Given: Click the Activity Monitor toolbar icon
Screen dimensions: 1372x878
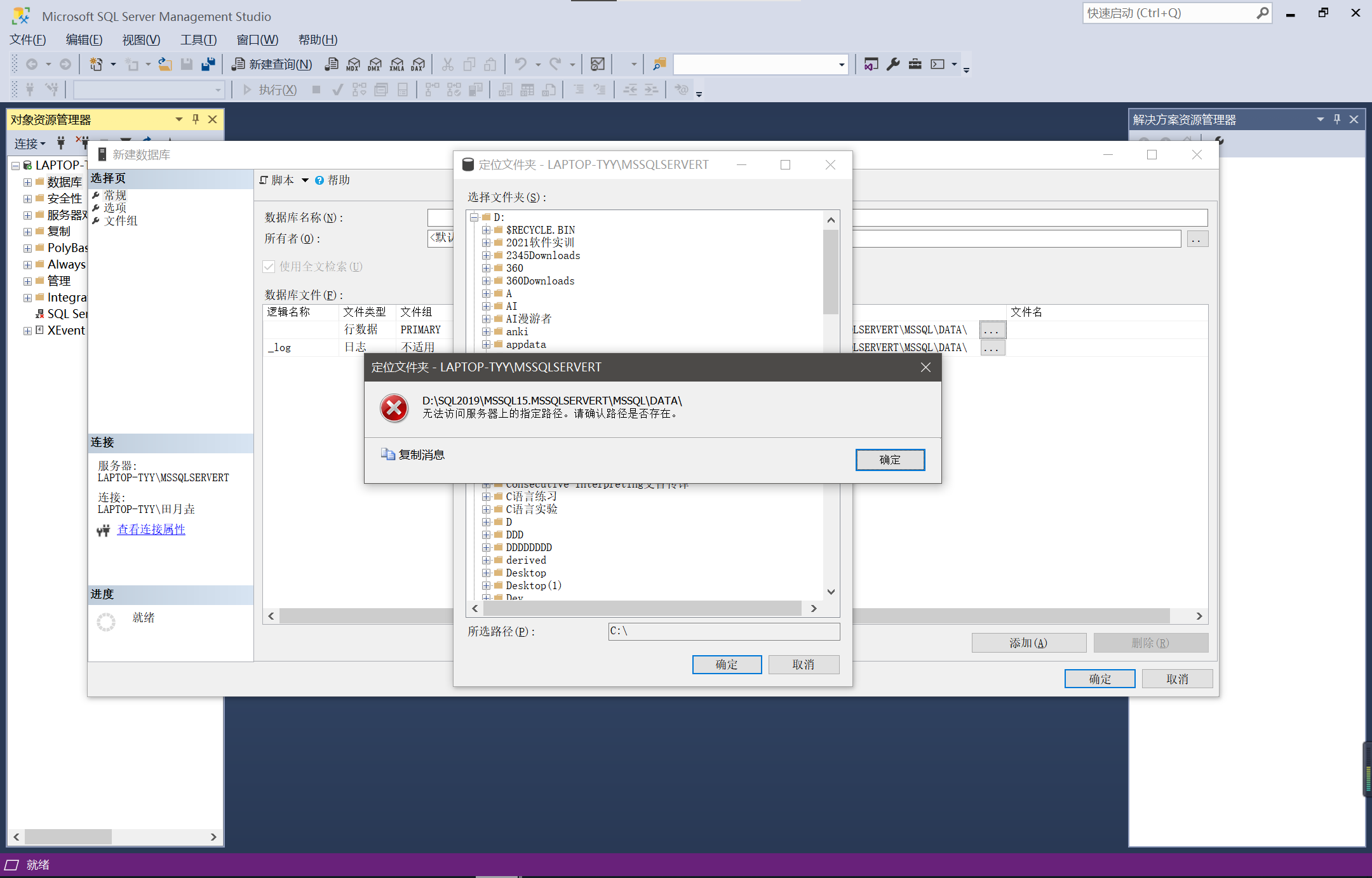Looking at the screenshot, I should coord(598,64).
